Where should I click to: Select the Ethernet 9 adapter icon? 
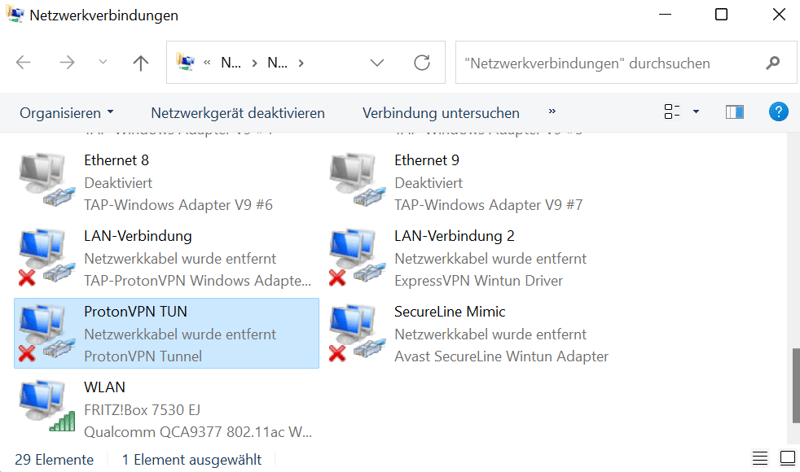click(358, 181)
